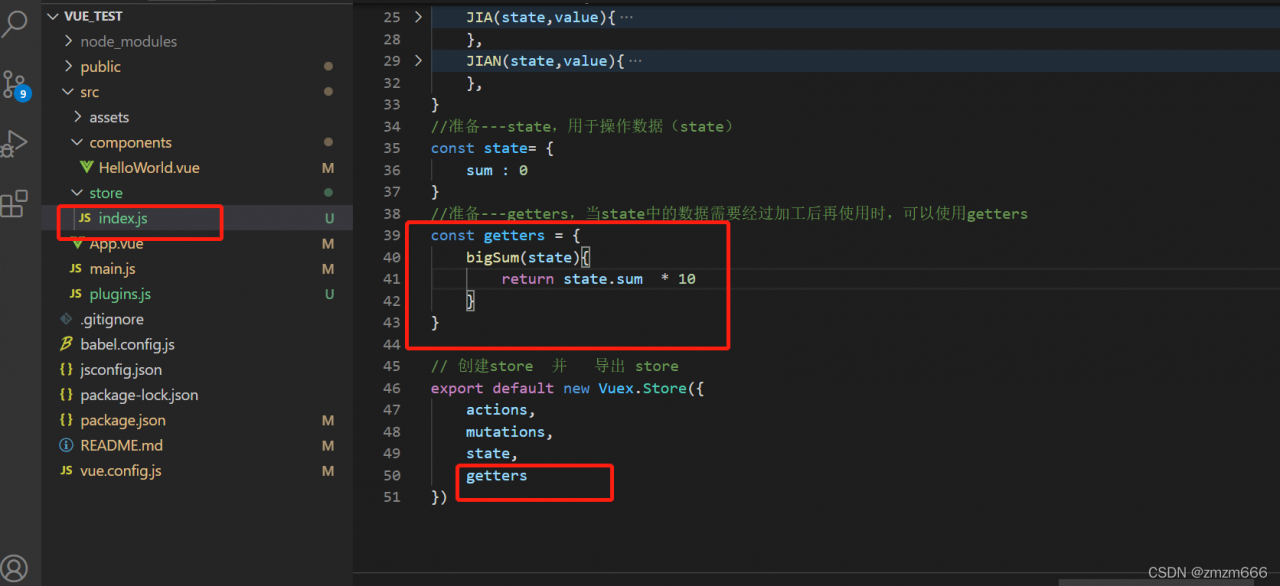Open index.js in store folder
Screen dimensions: 1280x586
(123, 218)
